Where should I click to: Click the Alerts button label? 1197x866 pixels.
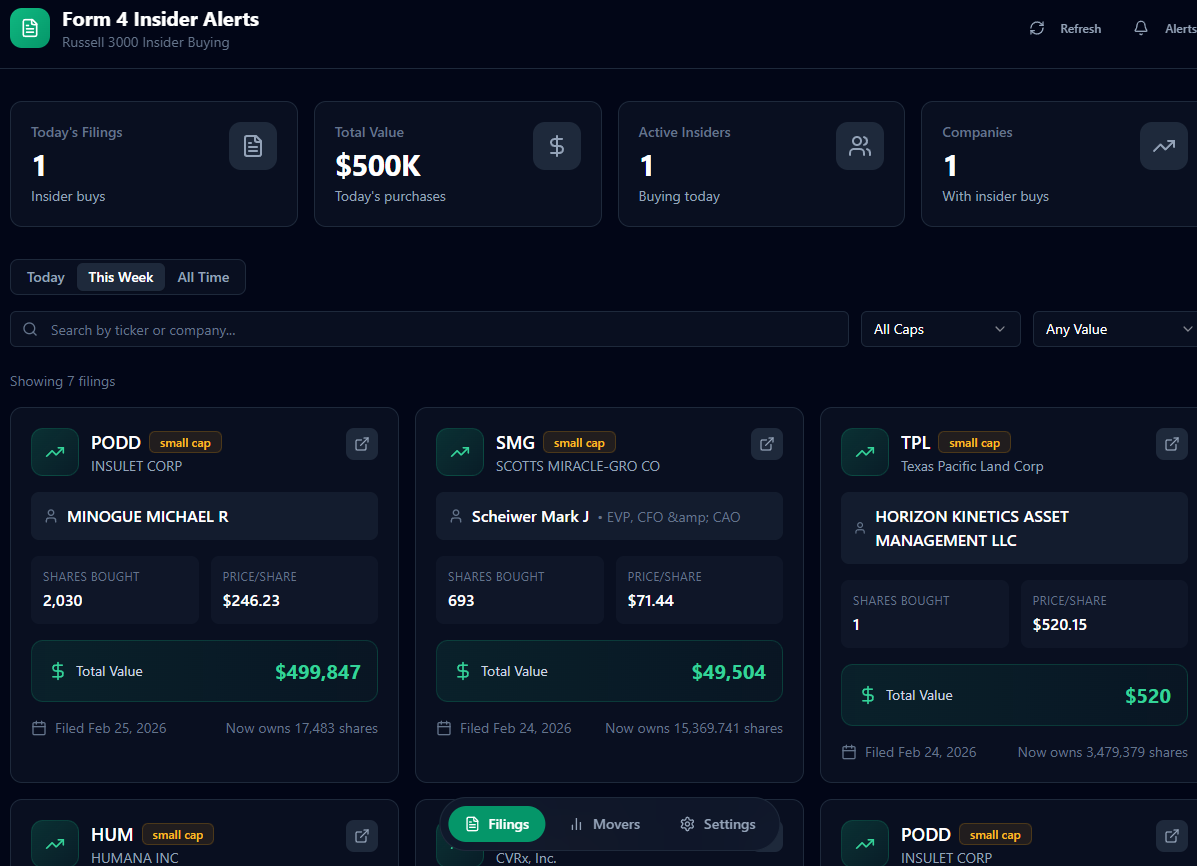tap(1180, 29)
